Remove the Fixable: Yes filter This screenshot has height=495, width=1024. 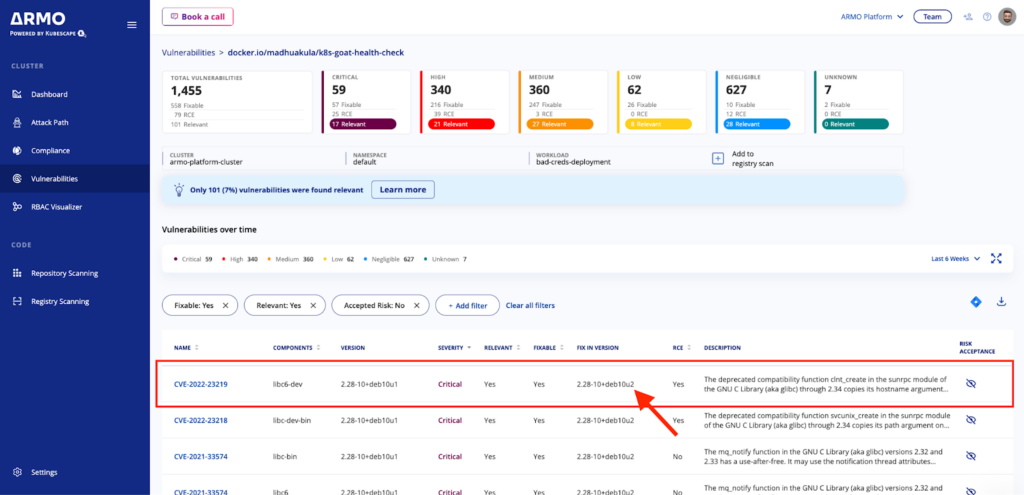click(x=225, y=305)
